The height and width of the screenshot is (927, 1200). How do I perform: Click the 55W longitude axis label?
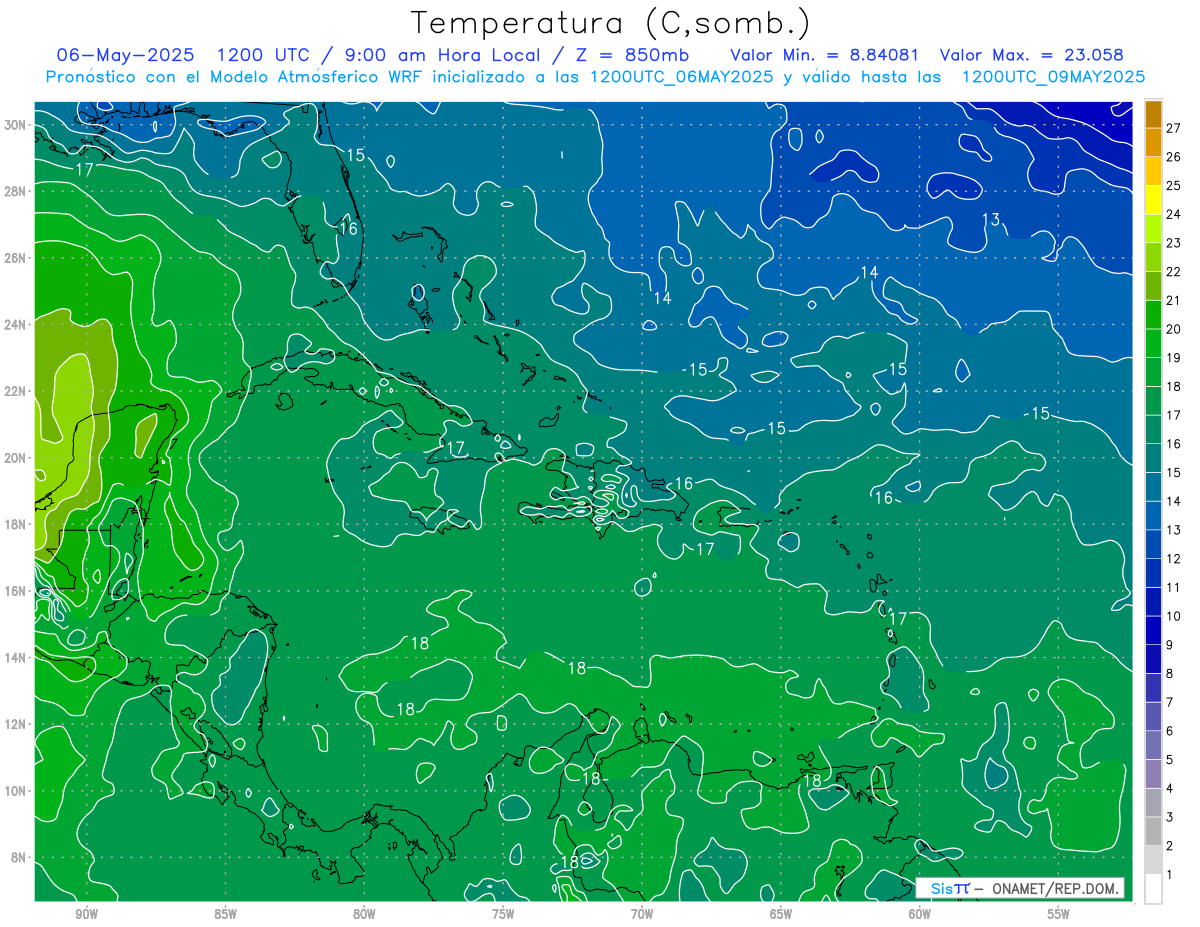click(1059, 915)
